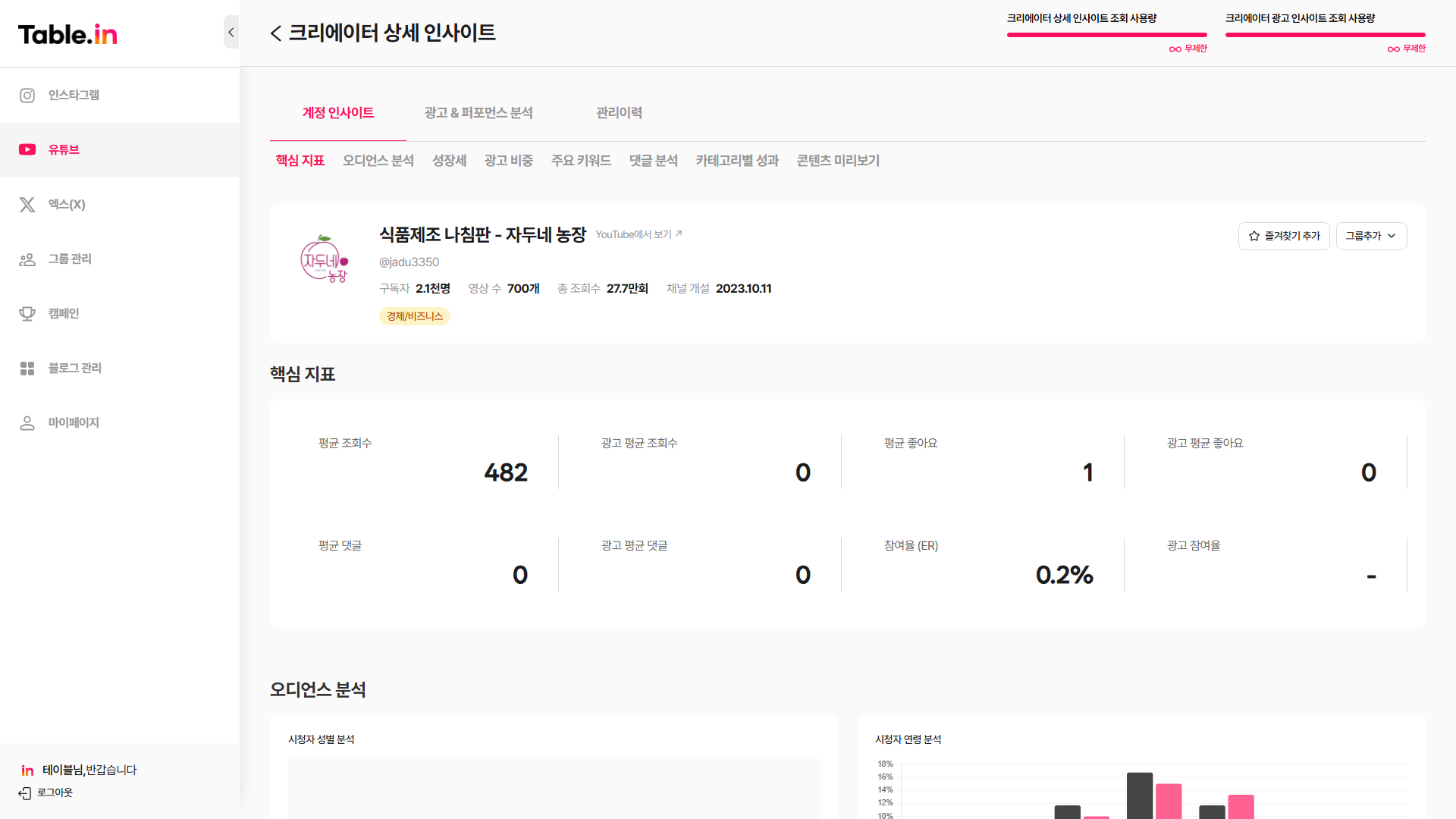This screenshot has height=819, width=1456.
Task: Click the 크리에이터 상세 인사이트 조회 사용량 progress bar
Action: click(x=1107, y=35)
